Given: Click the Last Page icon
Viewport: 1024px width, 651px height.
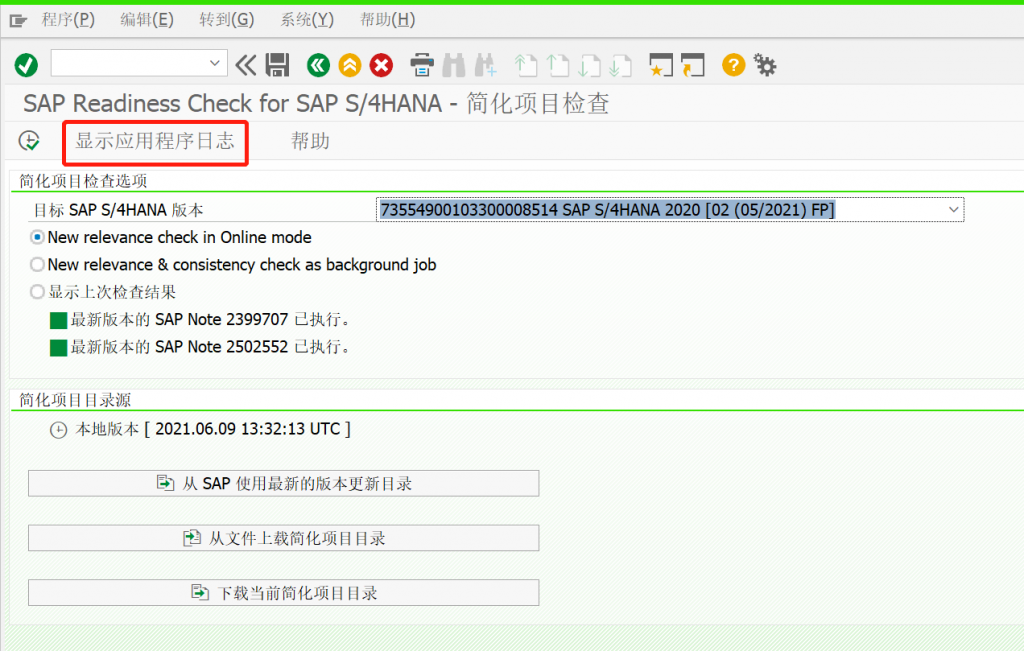Looking at the screenshot, I should 620,65.
